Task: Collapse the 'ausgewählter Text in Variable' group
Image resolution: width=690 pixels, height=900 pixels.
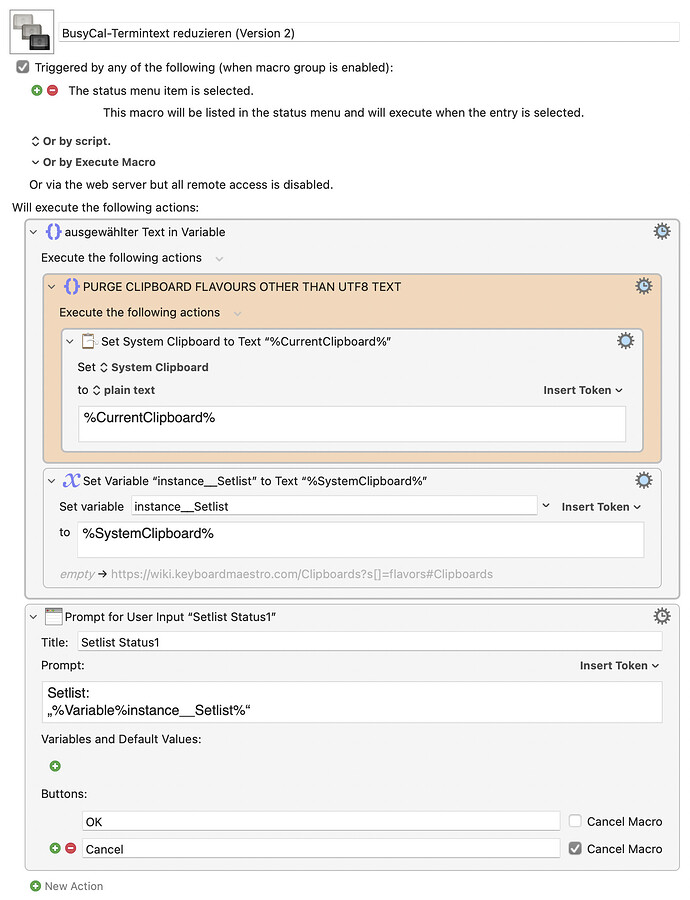Action: [34, 232]
